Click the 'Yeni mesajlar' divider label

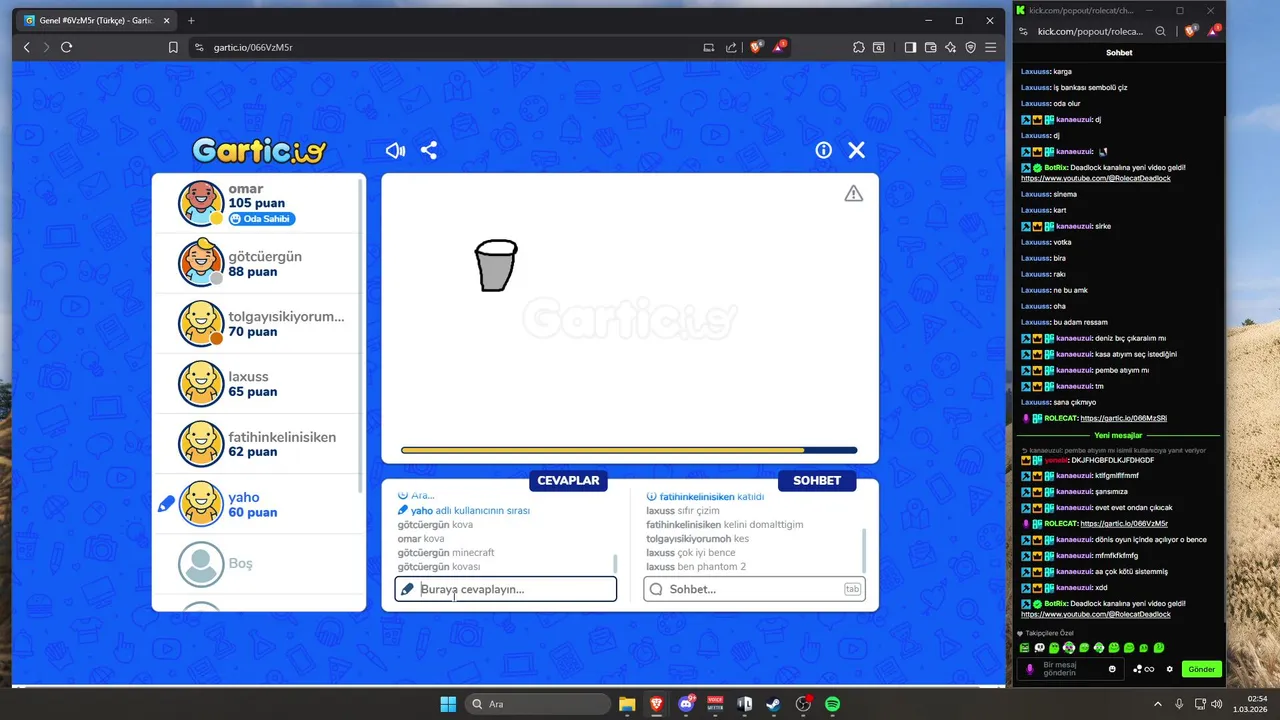(1118, 435)
